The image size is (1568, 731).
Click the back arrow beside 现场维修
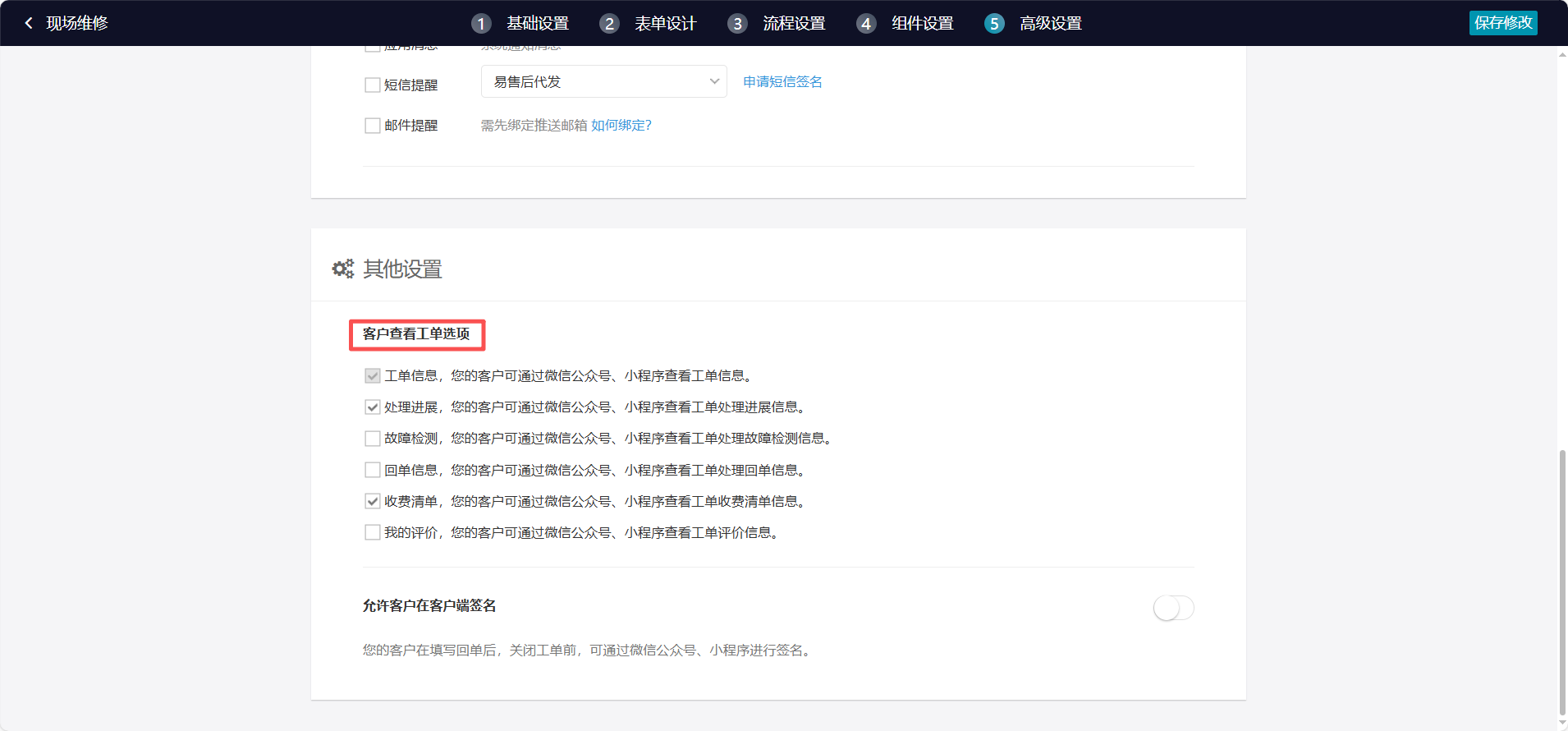(x=29, y=23)
